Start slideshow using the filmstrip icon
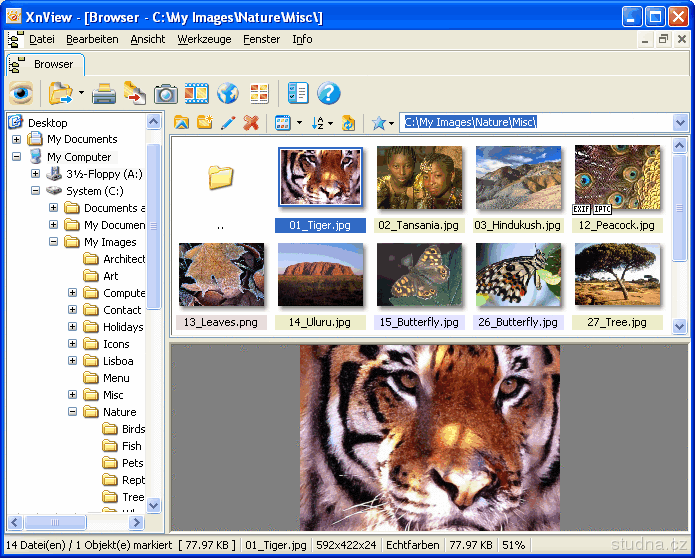Viewport: 695px width, 558px height. coord(196,94)
